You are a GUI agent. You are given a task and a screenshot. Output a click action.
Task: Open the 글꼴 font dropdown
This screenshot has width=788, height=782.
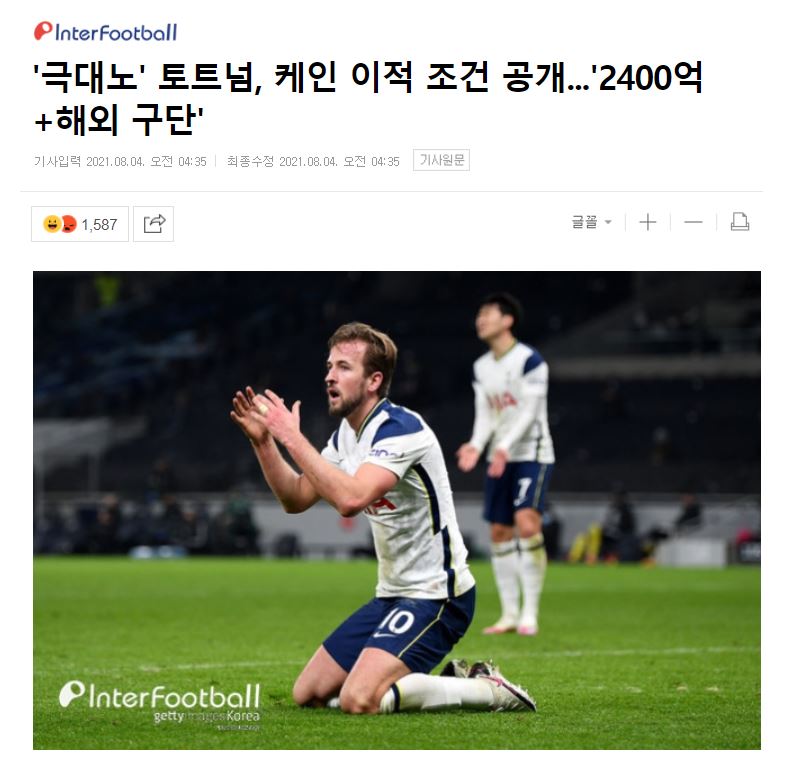coord(592,222)
